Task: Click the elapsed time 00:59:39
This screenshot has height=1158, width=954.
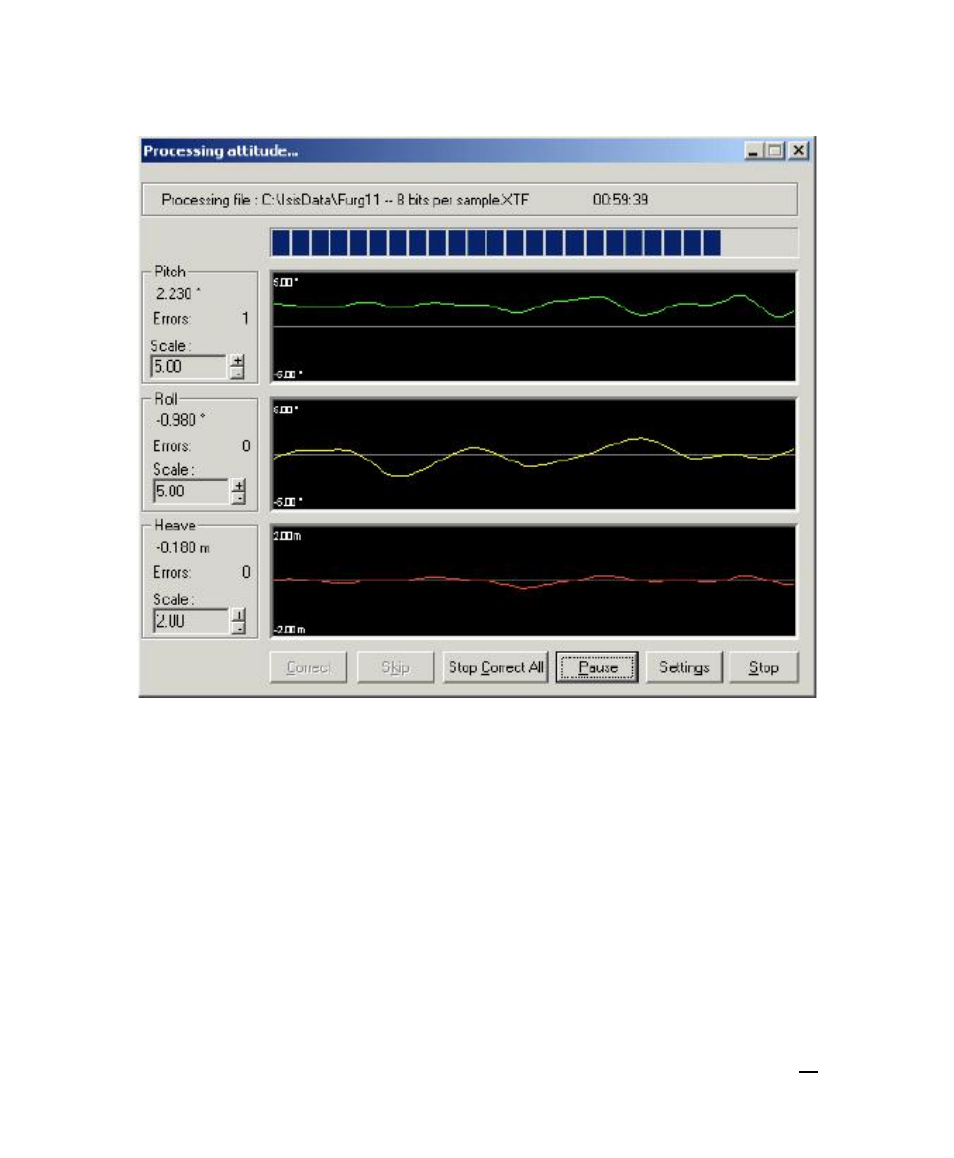Action: click(620, 199)
